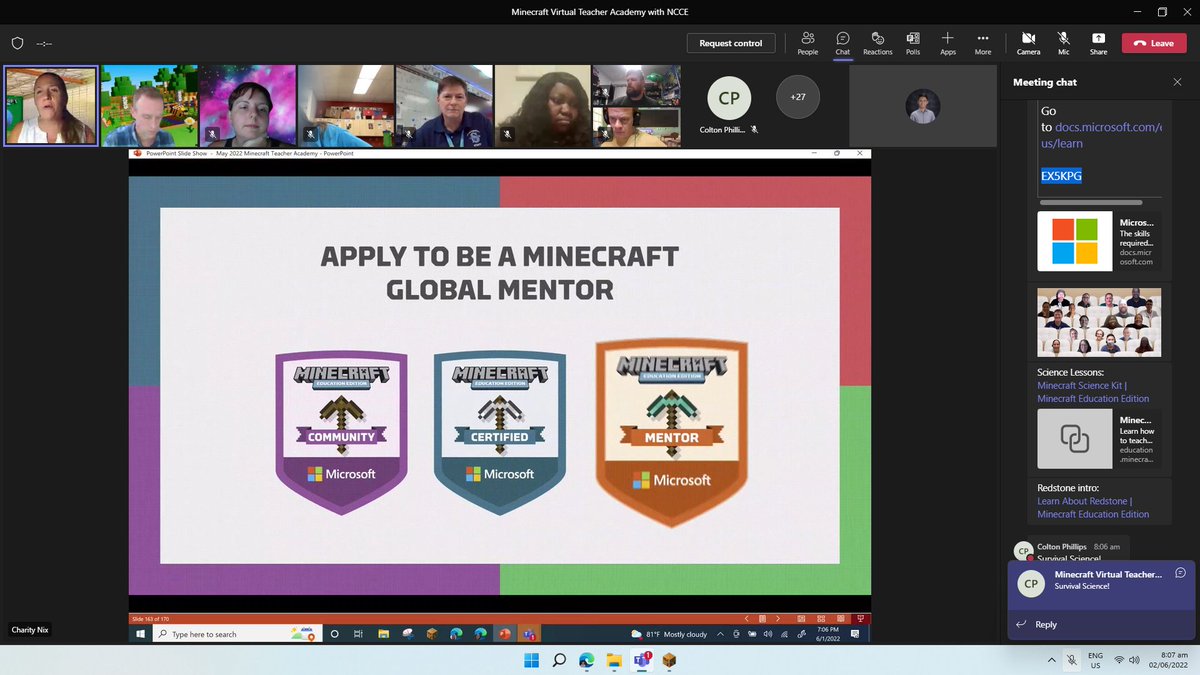Select Charity Nix video thumbnail
1200x675 pixels.
coord(51,106)
